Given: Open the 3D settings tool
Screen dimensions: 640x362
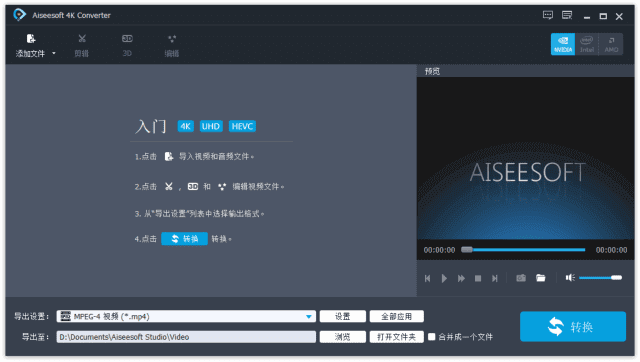Looking at the screenshot, I should click(127, 45).
